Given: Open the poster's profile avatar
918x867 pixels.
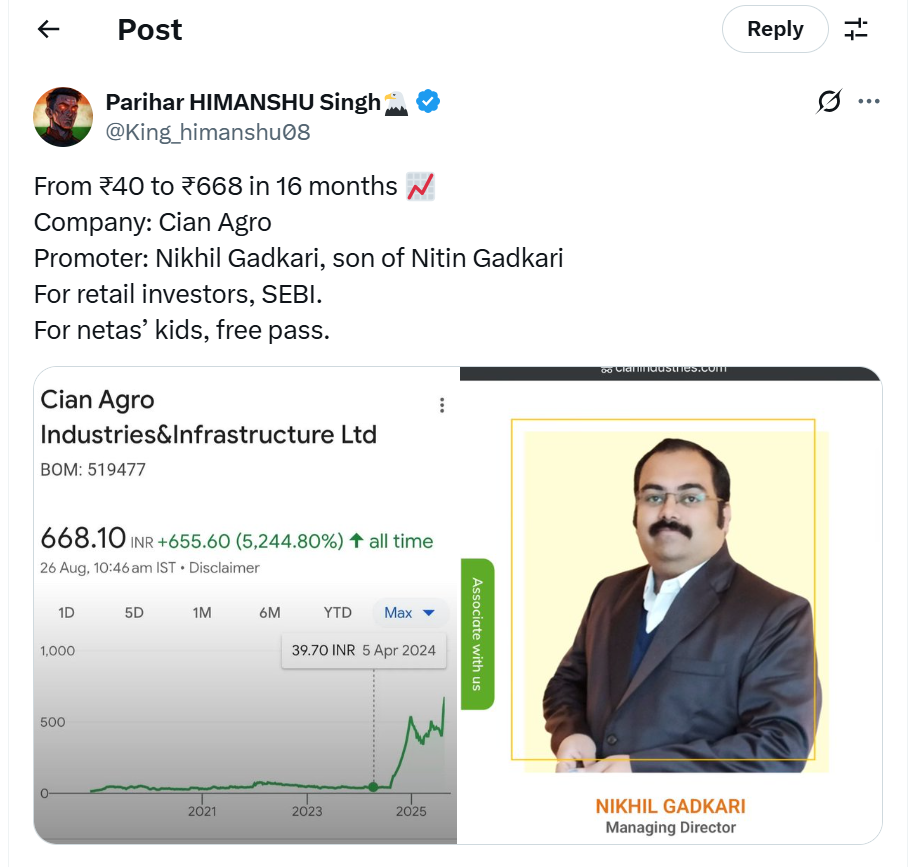Looking at the screenshot, I should click(x=63, y=117).
